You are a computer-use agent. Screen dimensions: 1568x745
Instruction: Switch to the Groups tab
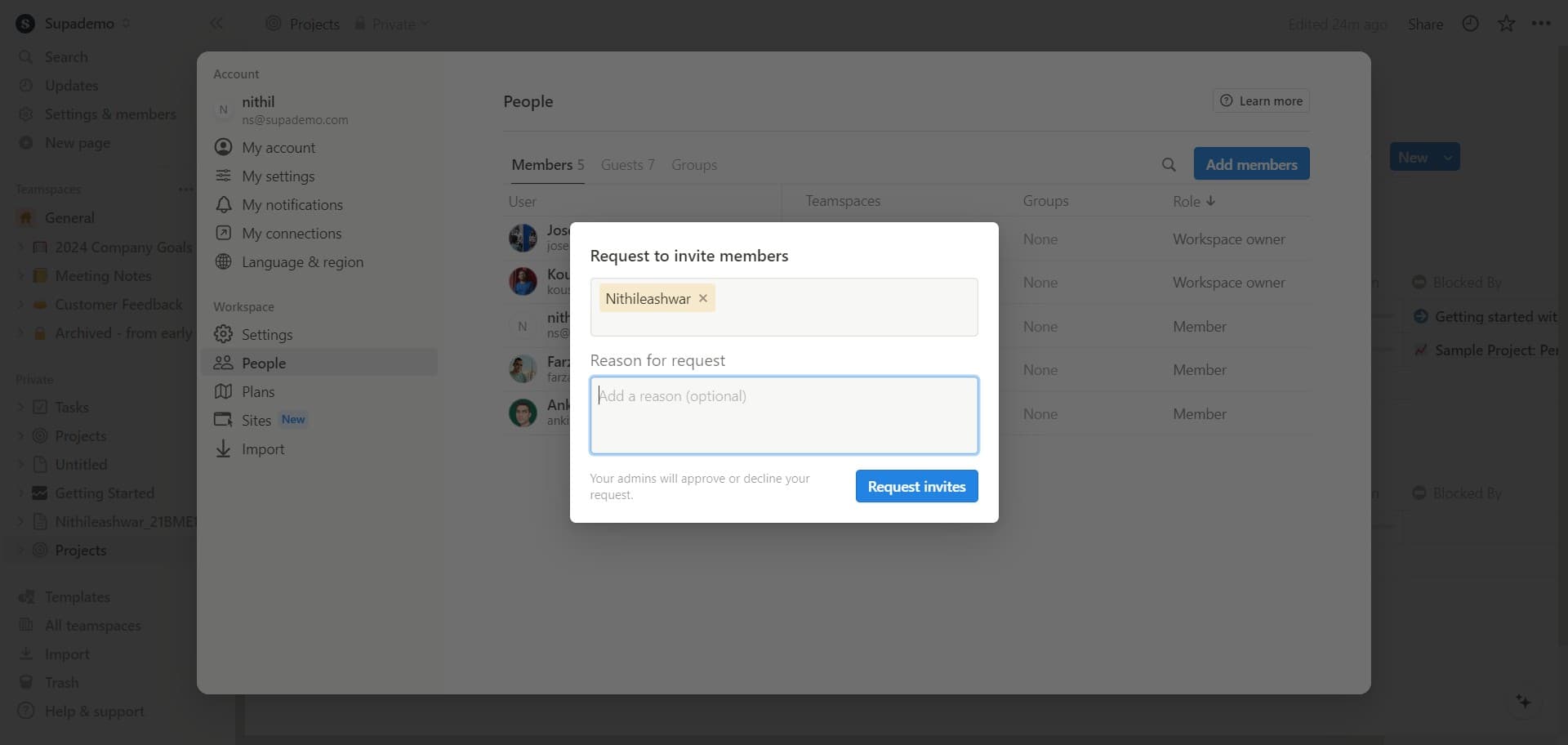pos(693,165)
